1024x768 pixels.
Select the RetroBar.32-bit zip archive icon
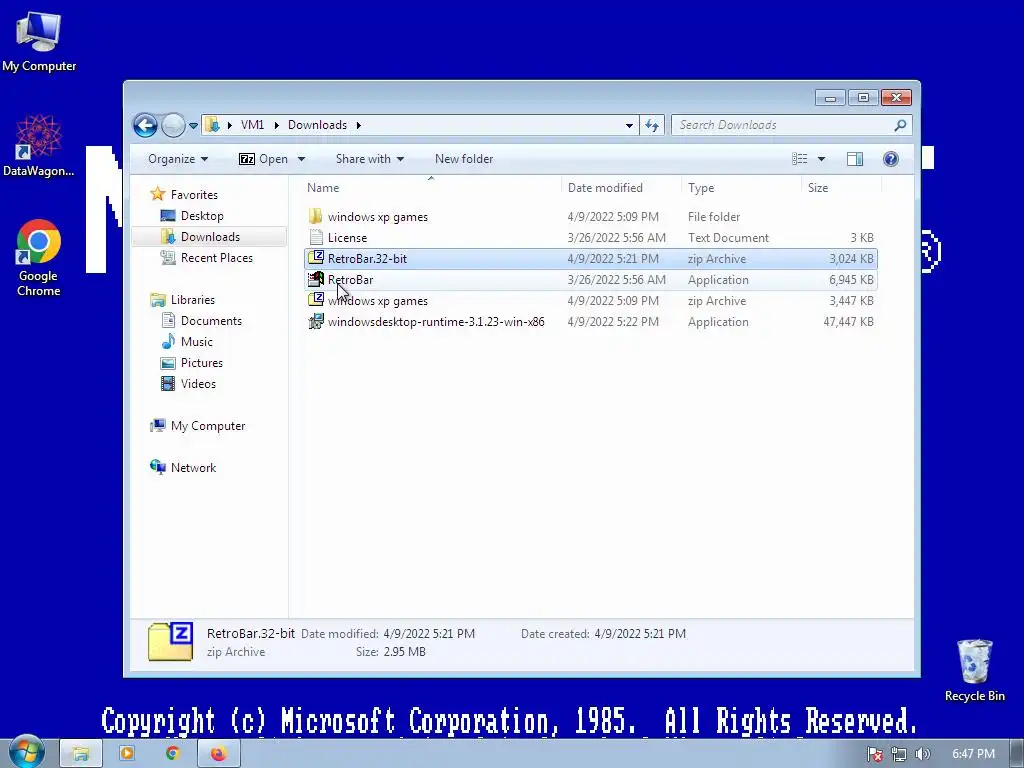[316, 258]
